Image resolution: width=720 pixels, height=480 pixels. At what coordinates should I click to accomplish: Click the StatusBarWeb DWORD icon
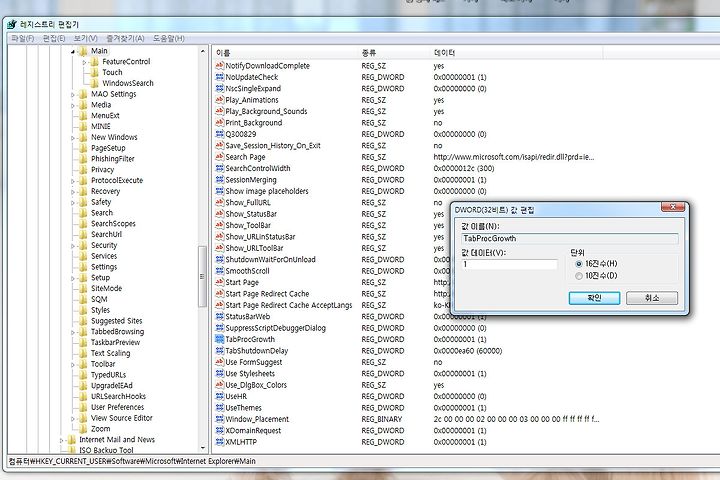(x=219, y=316)
